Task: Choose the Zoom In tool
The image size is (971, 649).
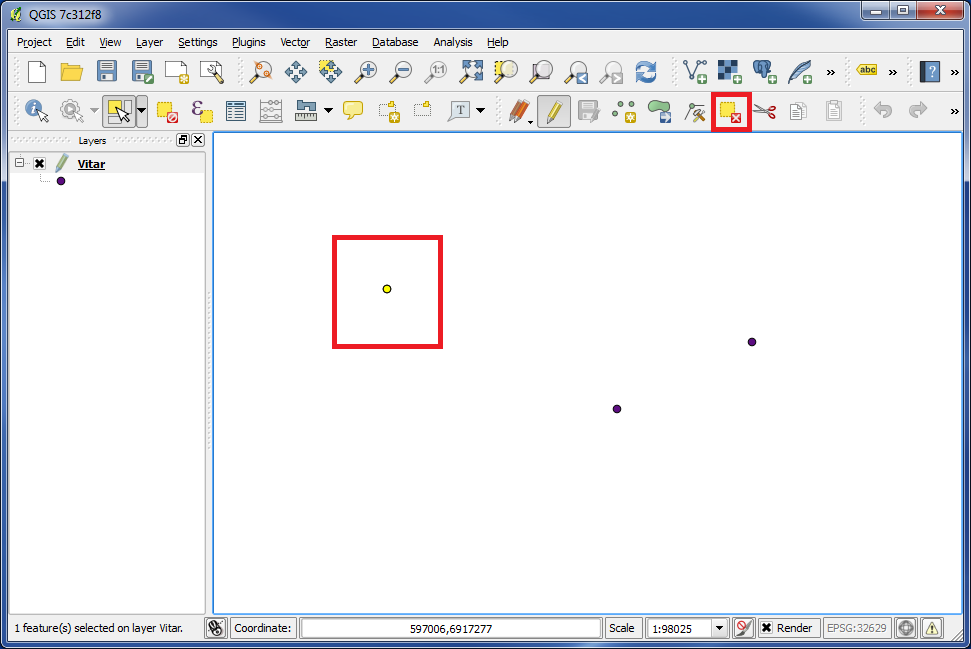Action: pyautogui.click(x=365, y=72)
